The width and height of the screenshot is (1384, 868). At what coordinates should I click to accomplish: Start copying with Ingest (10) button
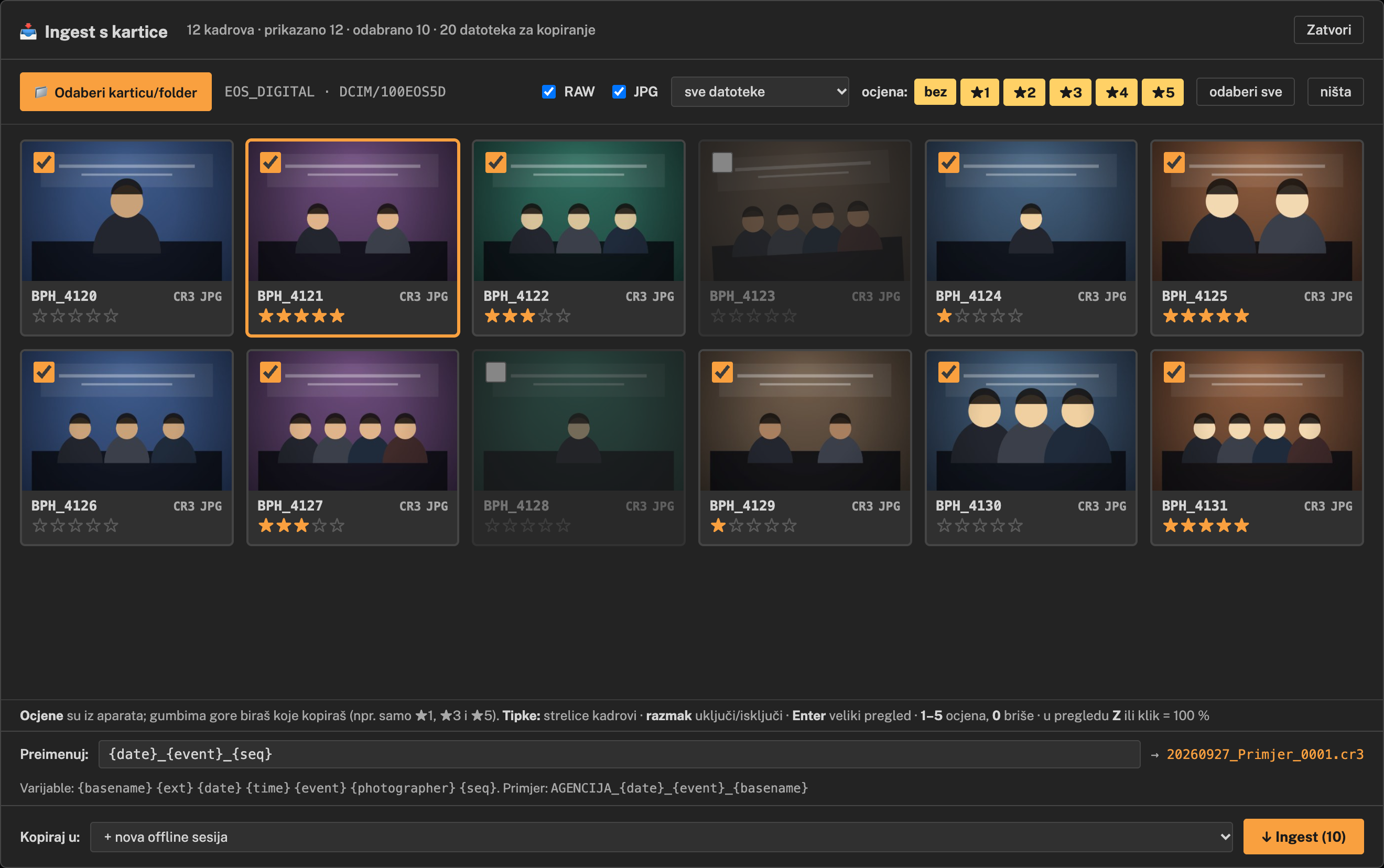1303,837
